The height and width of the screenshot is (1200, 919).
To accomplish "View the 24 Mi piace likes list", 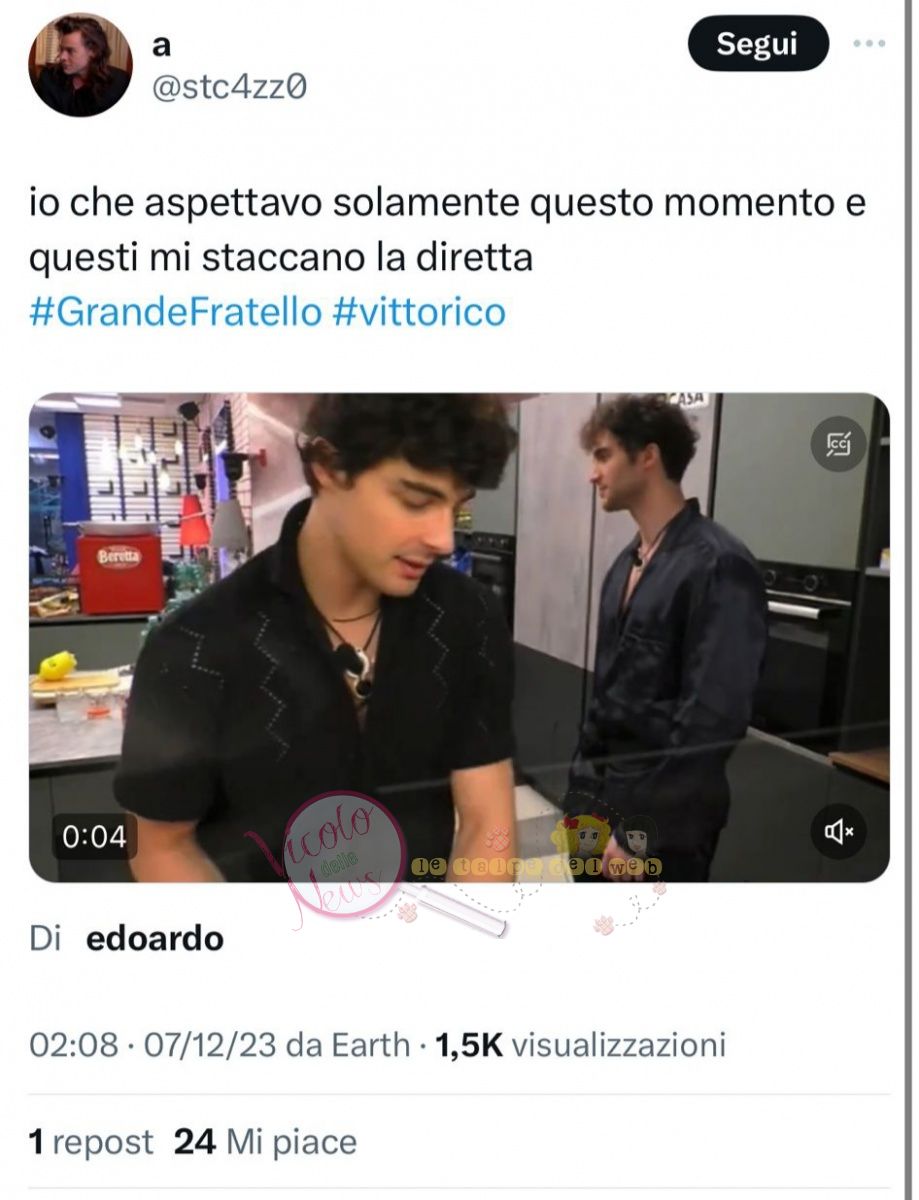I will (265, 1142).
